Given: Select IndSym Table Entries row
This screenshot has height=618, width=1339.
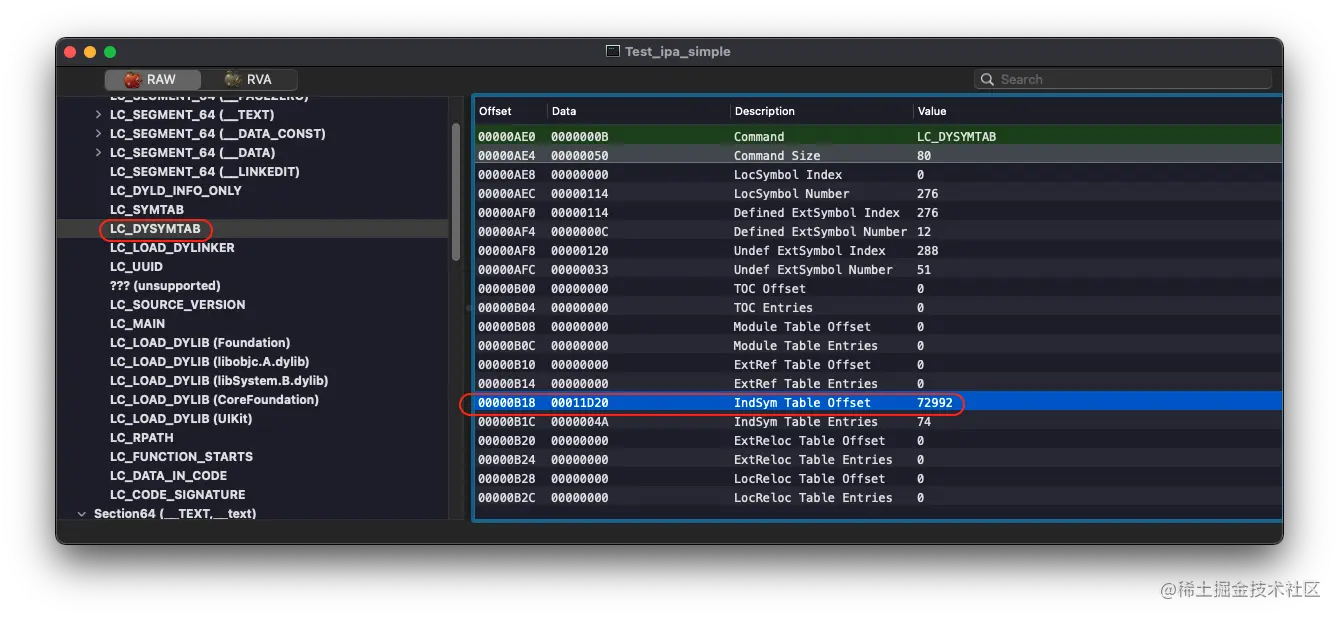Looking at the screenshot, I should pos(878,421).
